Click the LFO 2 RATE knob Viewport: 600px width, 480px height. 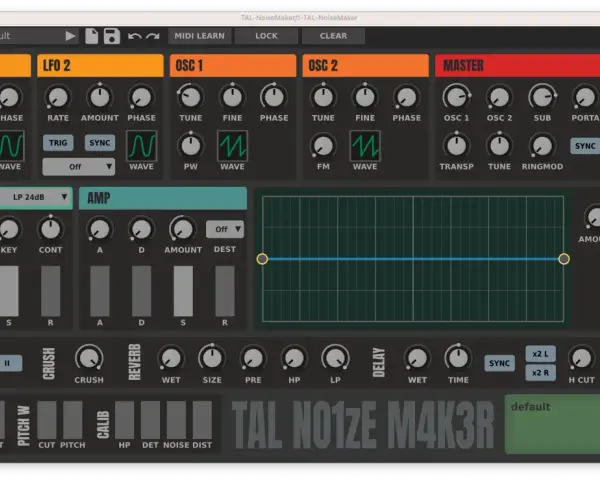tap(58, 97)
